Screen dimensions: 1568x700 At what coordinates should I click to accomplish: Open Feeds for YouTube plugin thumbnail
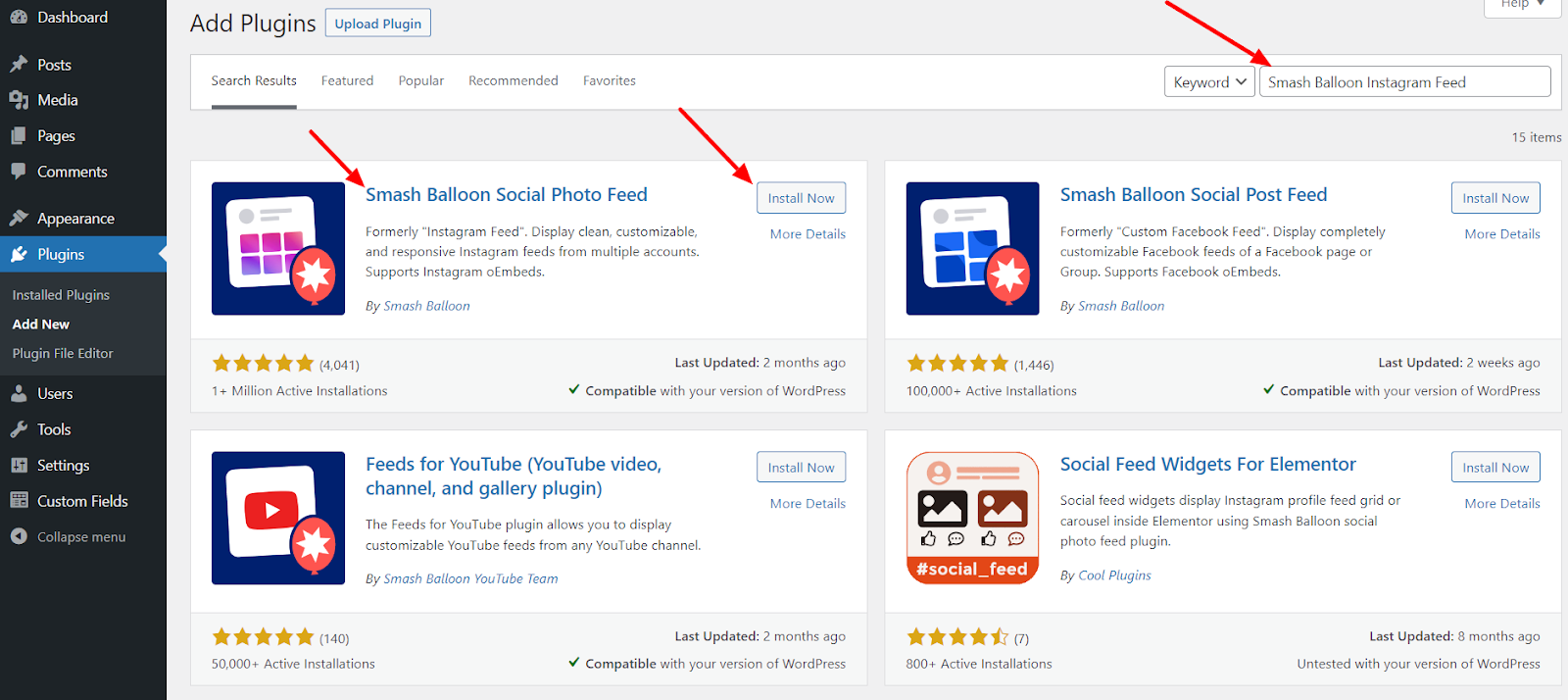click(x=278, y=519)
